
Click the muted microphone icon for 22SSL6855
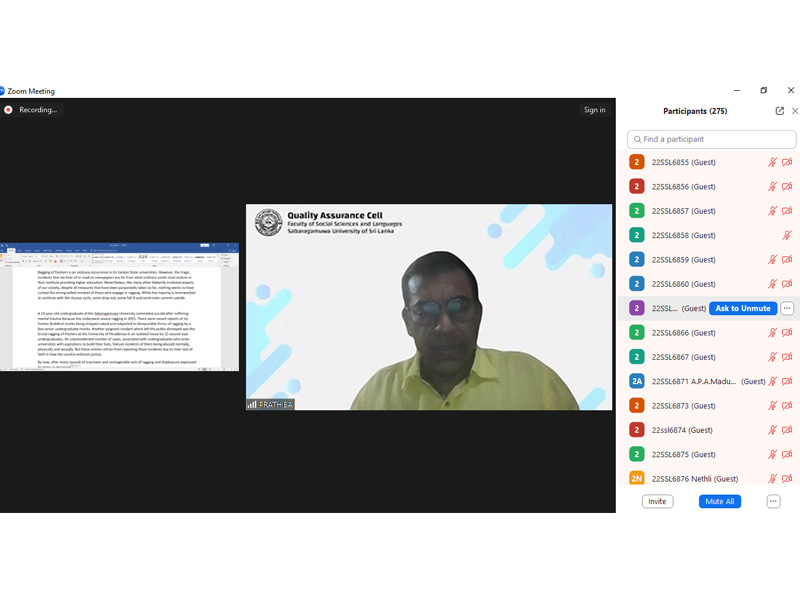pos(772,162)
